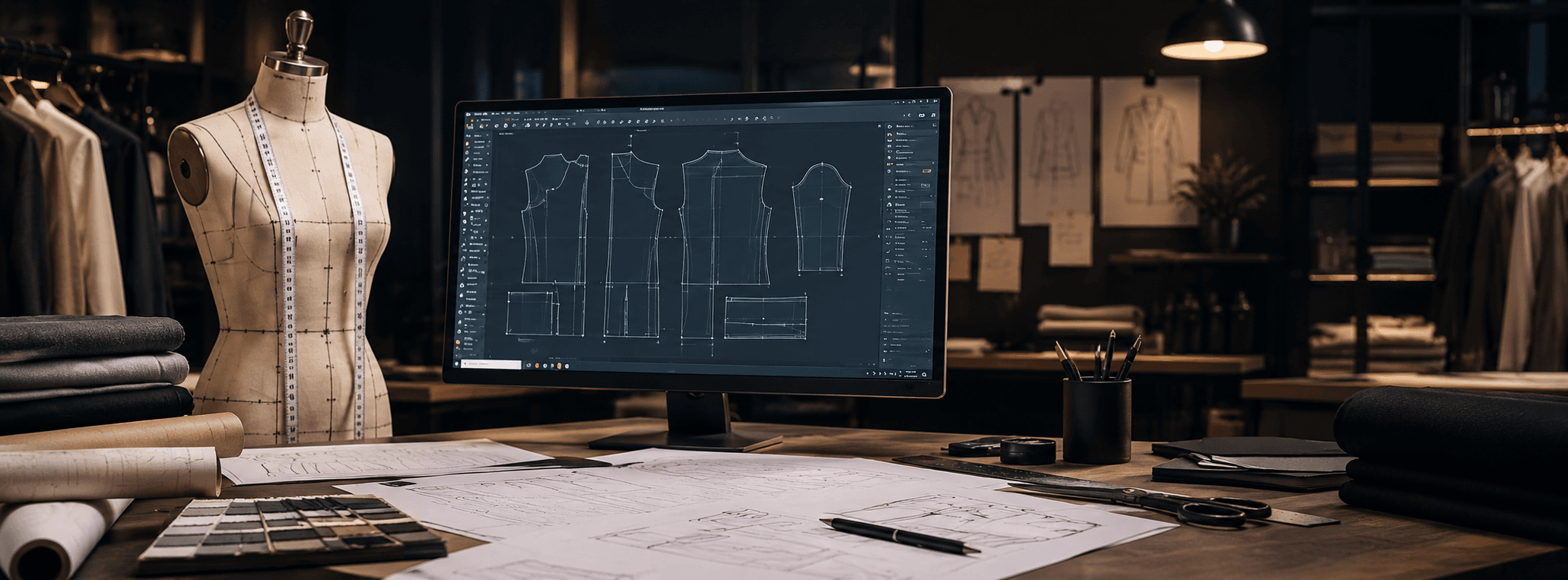1568x580 pixels.
Task: Select the sleeve pattern piece on the canvas
Action: [x=821, y=217]
